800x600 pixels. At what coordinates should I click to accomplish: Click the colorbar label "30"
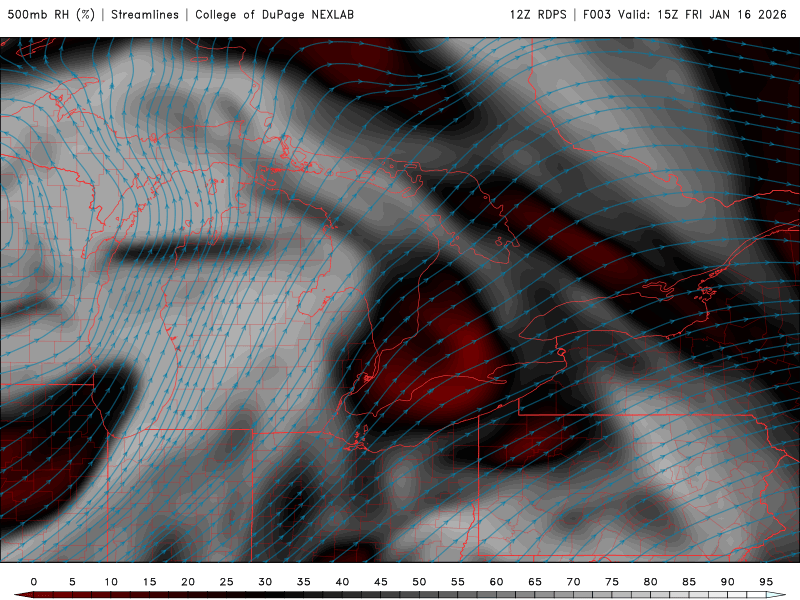[x=265, y=582]
